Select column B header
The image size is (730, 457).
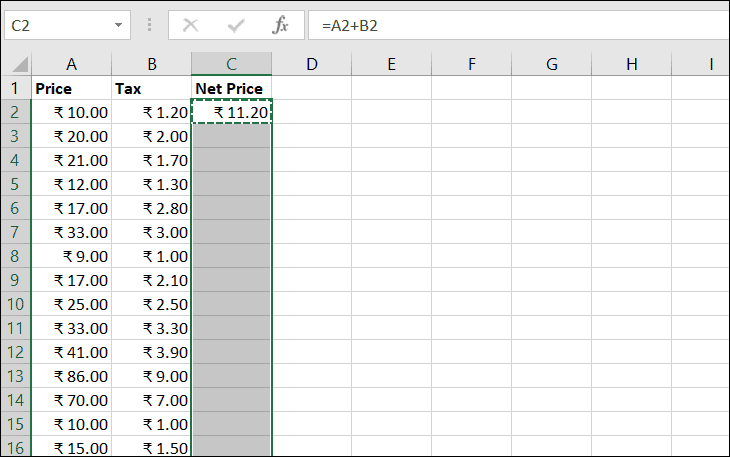151,64
